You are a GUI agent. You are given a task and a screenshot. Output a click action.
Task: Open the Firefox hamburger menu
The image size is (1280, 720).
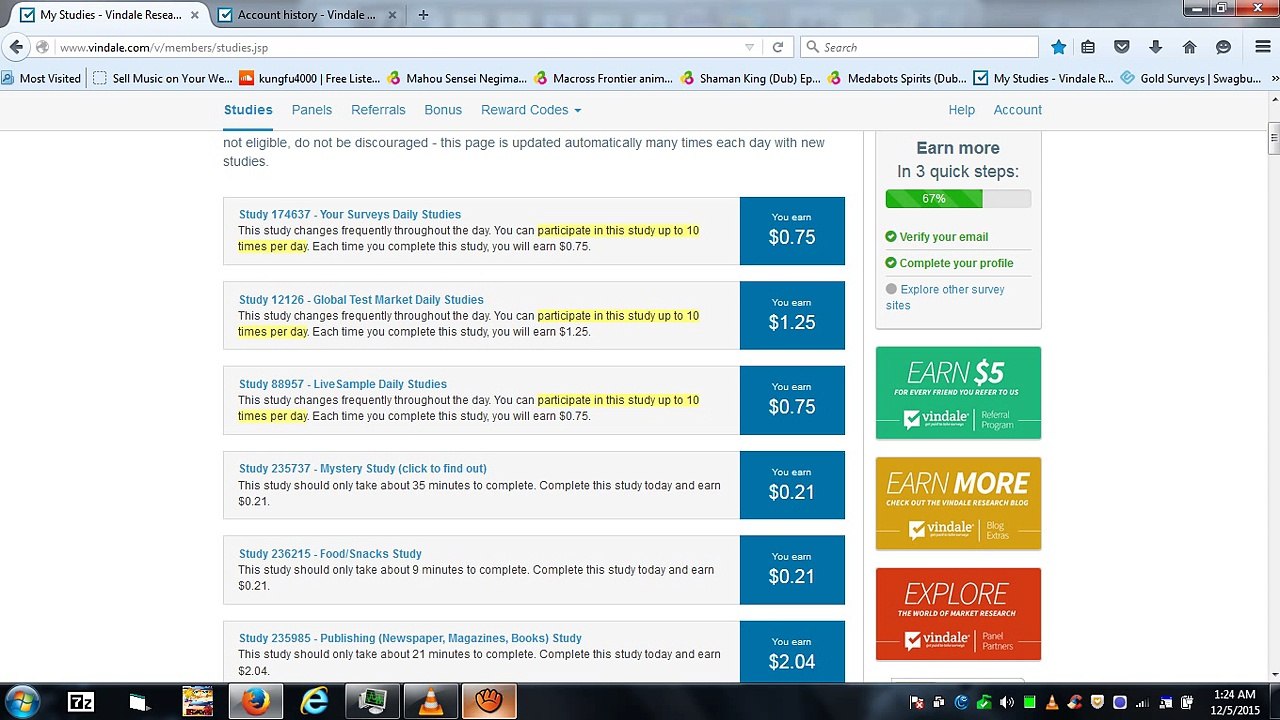tap(1263, 47)
